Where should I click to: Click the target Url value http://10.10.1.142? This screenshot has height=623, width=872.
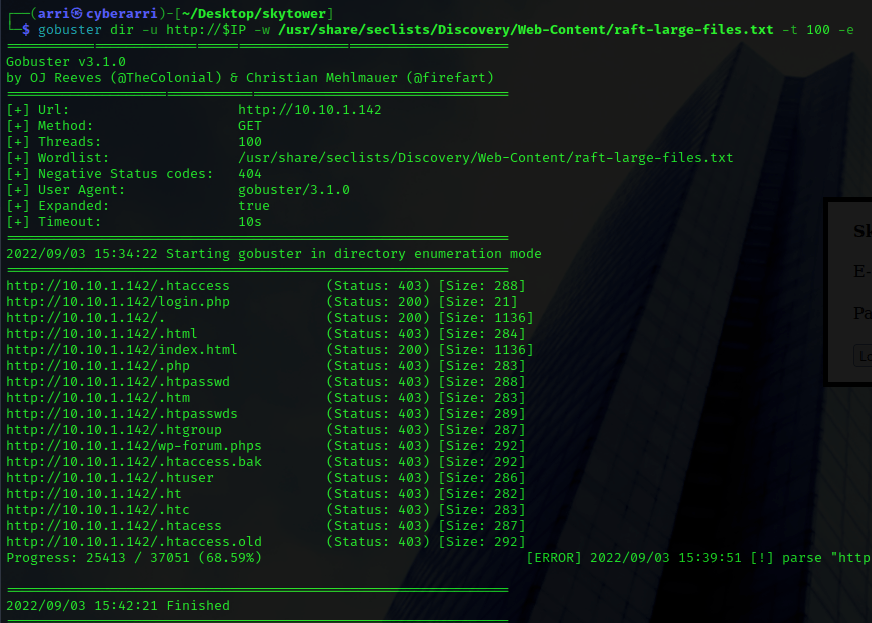coord(309,110)
